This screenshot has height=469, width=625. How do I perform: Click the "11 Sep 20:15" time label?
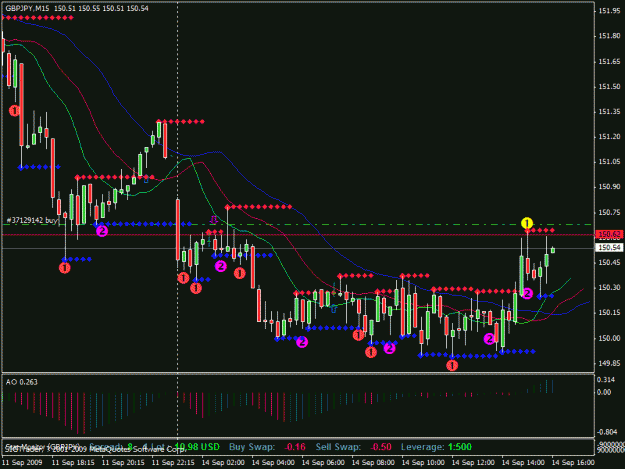pyautogui.click(x=123, y=463)
